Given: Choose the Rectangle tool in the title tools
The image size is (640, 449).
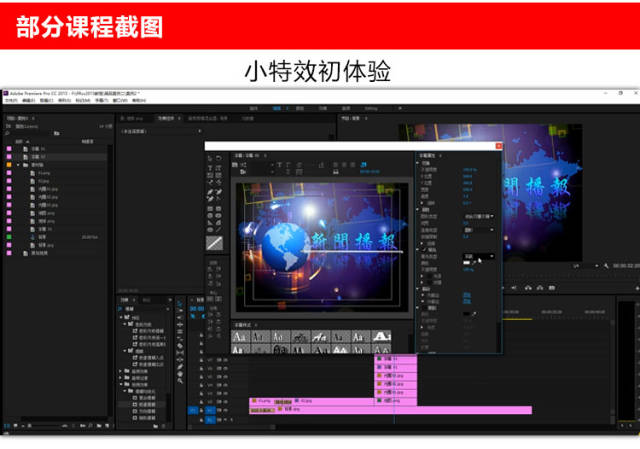Looking at the screenshot, I should click(210, 209).
